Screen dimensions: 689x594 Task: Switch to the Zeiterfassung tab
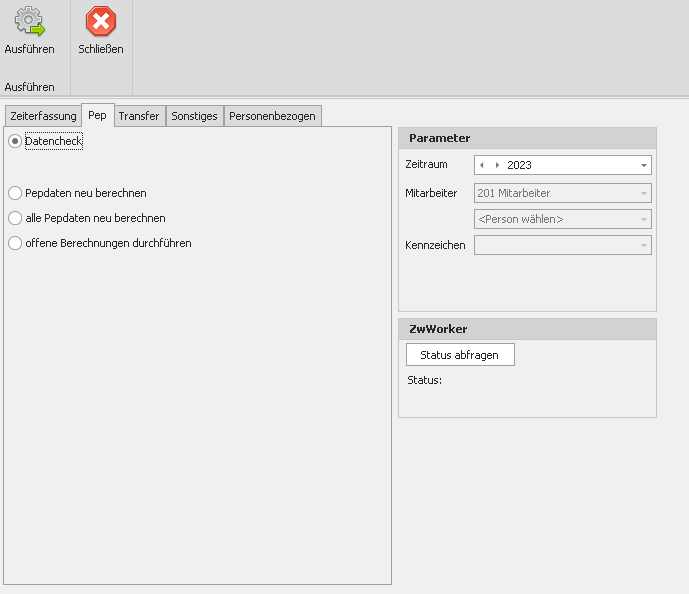[43, 116]
